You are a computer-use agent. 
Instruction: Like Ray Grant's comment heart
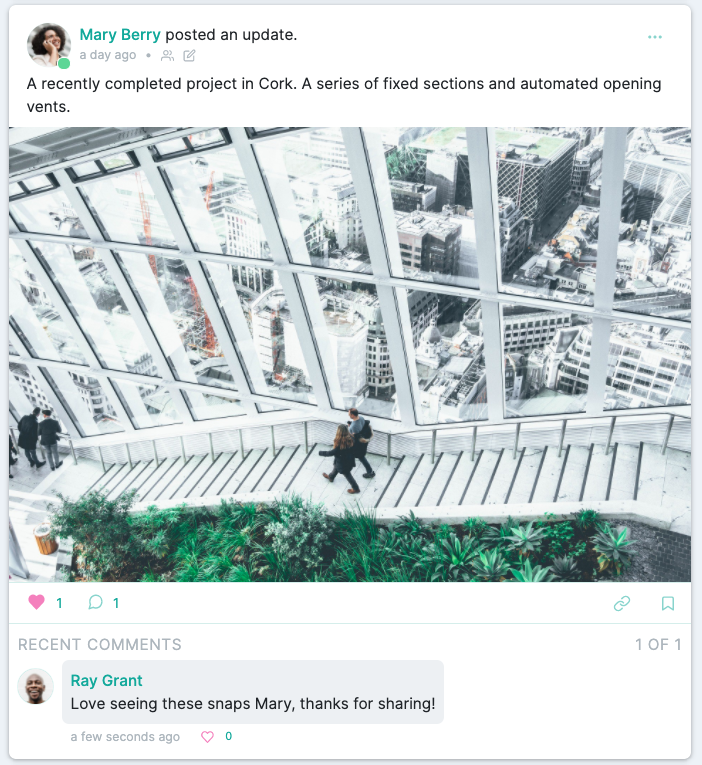pyautogui.click(x=207, y=737)
